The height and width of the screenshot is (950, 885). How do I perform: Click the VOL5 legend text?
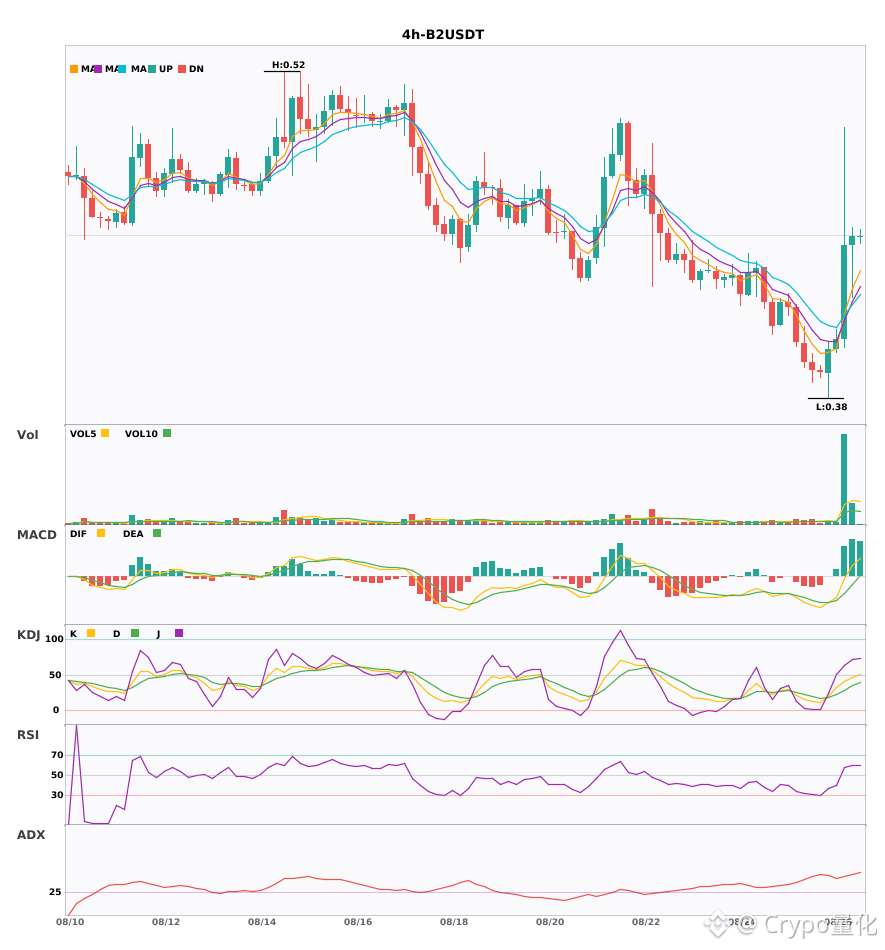[83, 434]
